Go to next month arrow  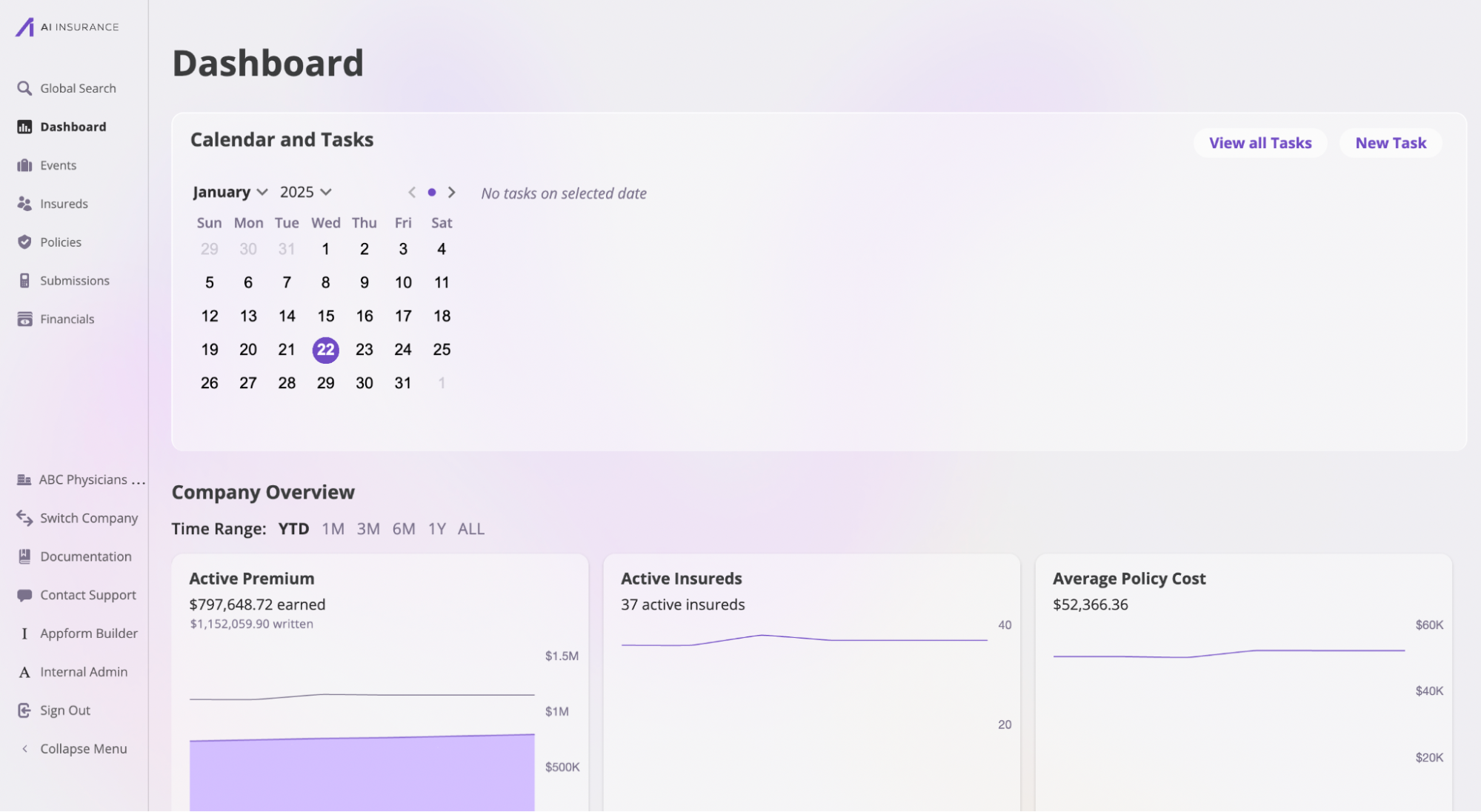[452, 193]
